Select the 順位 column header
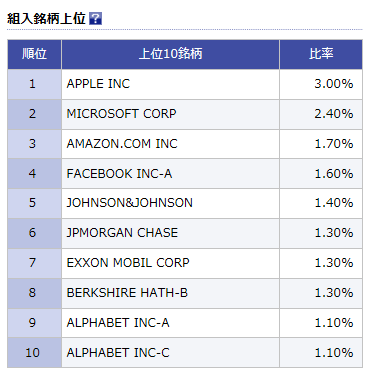The width and height of the screenshot is (373, 380). [x=34, y=54]
